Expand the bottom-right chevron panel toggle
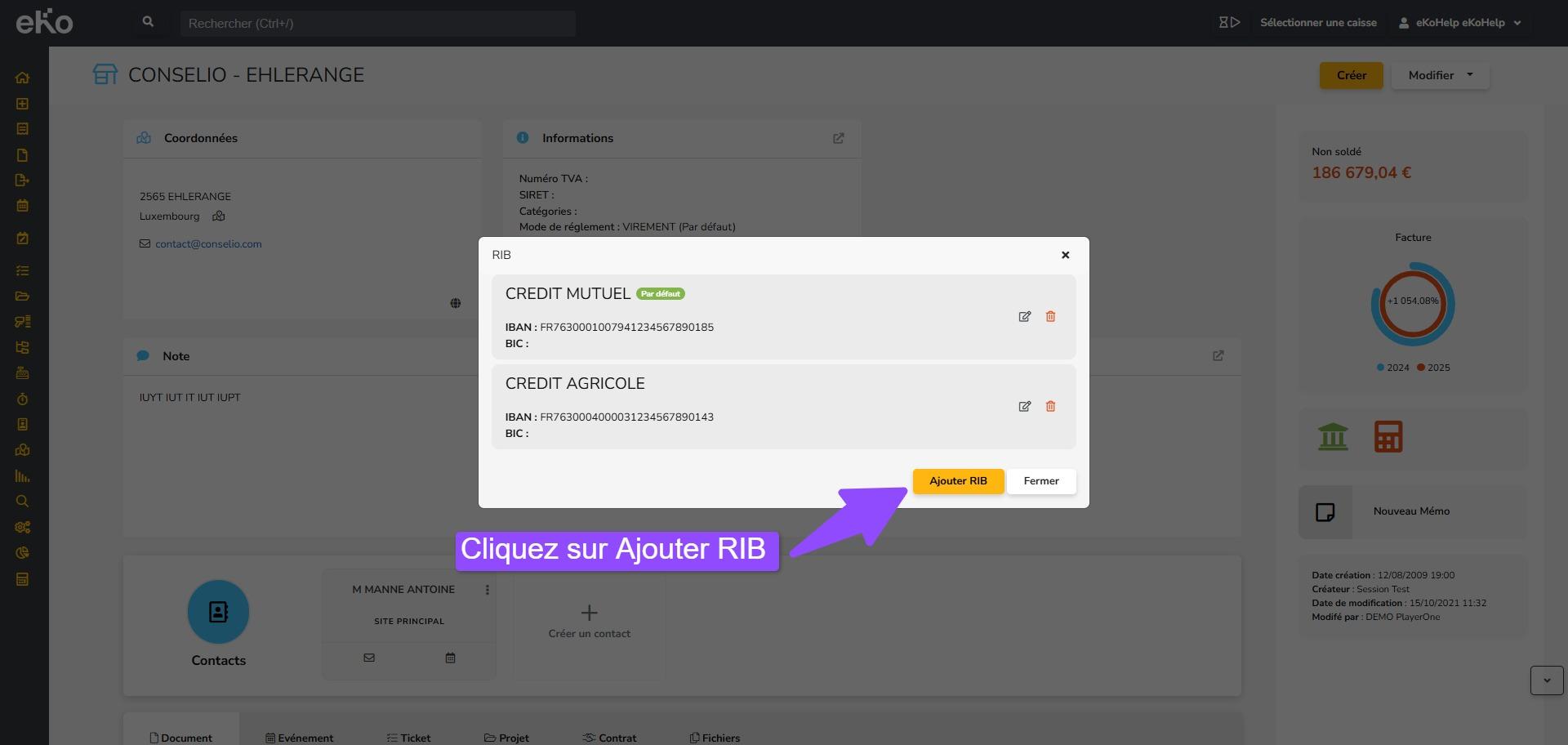Screen dimensions: 1568x745 (1546, 680)
